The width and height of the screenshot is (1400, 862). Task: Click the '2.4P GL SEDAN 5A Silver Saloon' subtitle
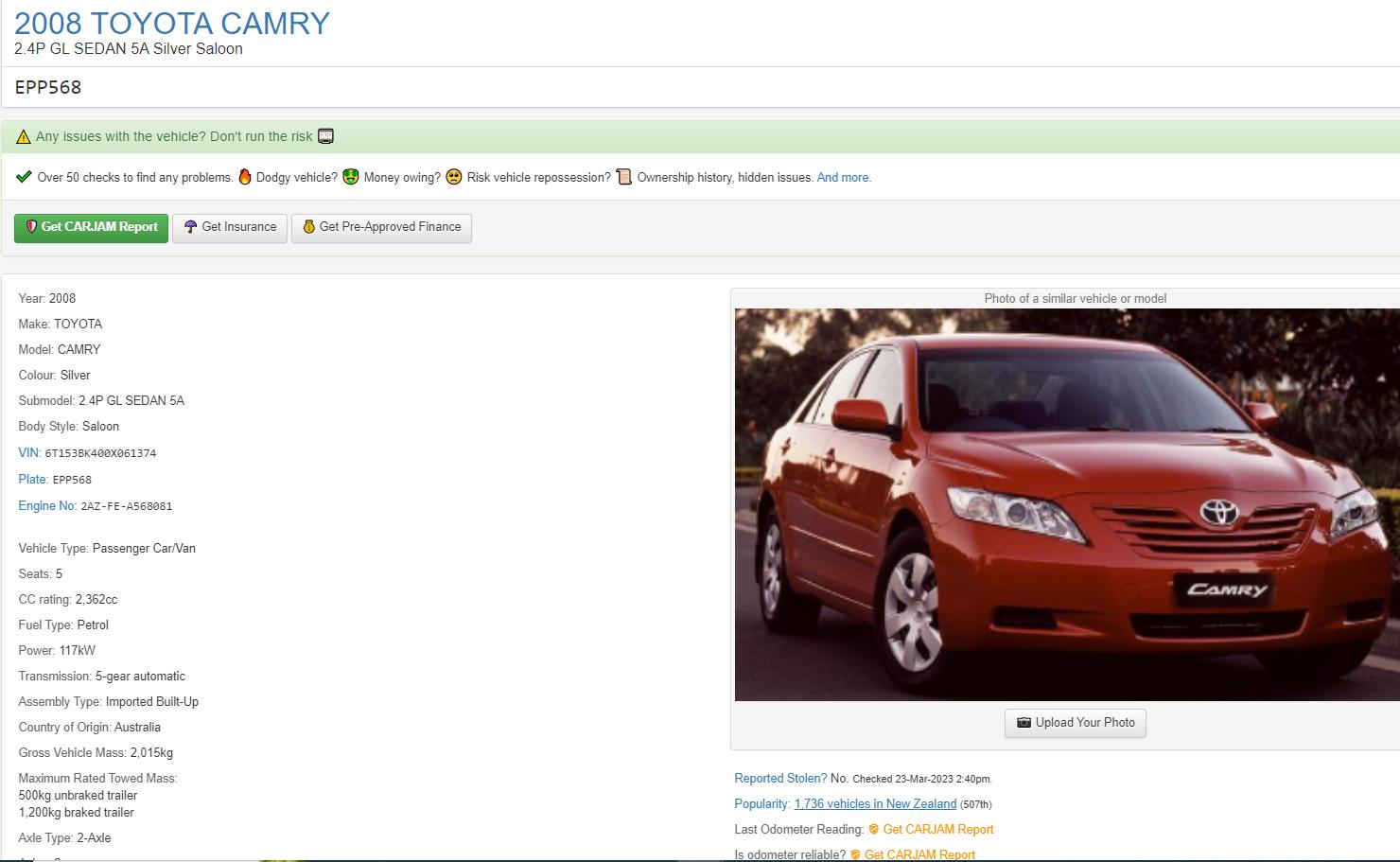(129, 48)
